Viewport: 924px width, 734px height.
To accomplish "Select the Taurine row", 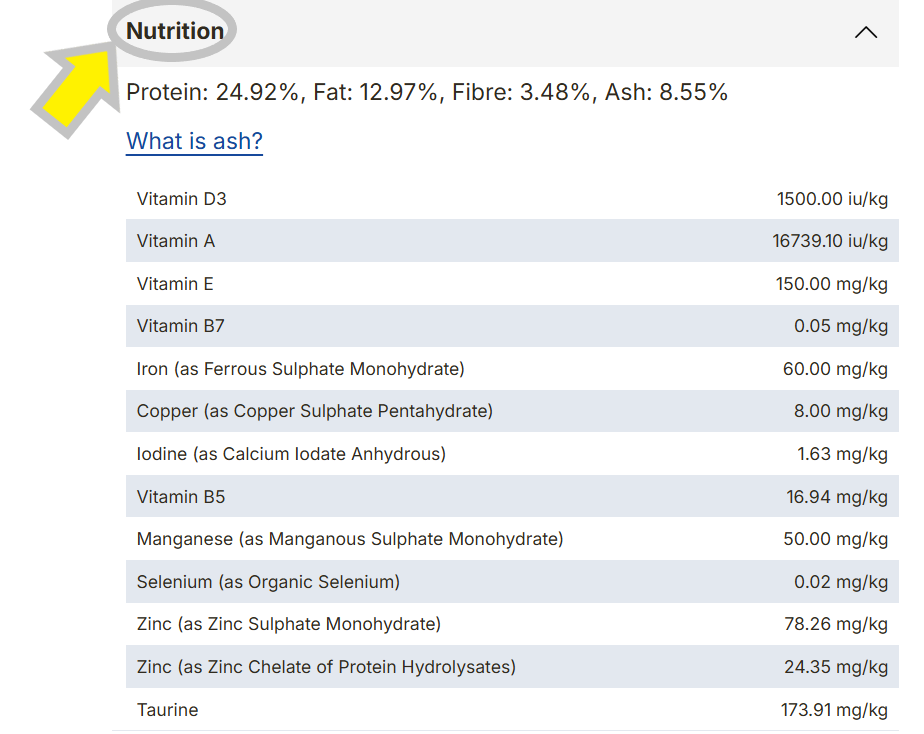I will point(512,709).
